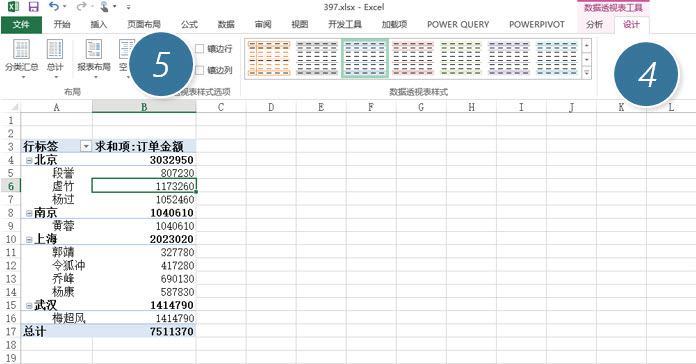This screenshot has width=696, height=364.
Task: Select the 令狐冲 row label
Action: coord(68,265)
